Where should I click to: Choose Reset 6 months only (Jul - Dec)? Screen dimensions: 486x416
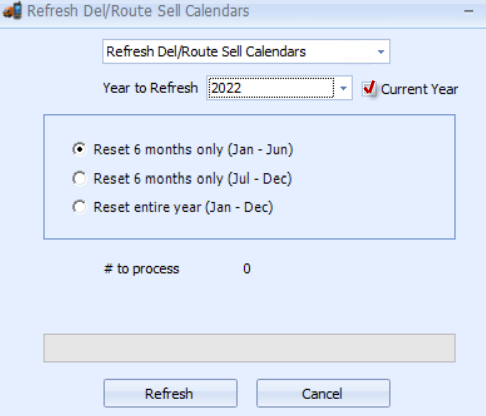tap(79, 178)
